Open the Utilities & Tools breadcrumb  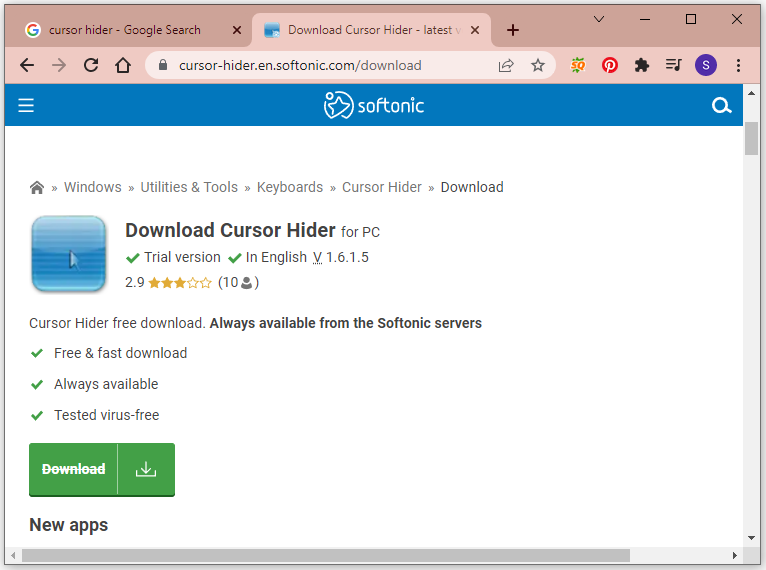pyautogui.click(x=189, y=187)
